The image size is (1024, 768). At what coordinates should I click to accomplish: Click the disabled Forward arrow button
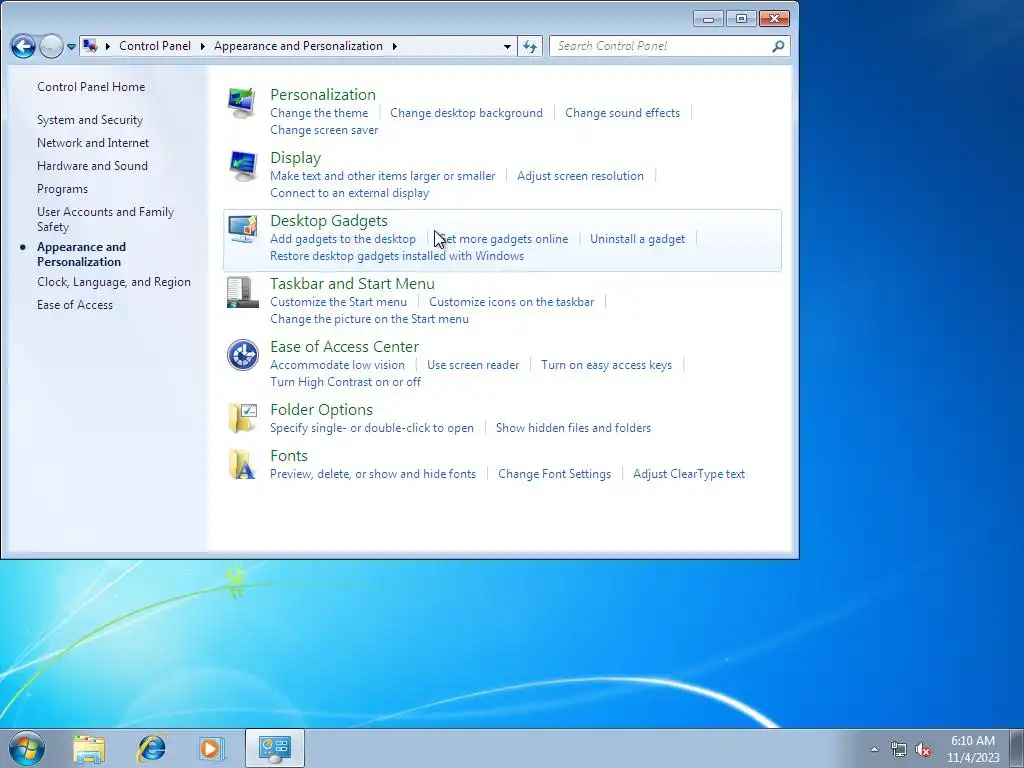51,46
